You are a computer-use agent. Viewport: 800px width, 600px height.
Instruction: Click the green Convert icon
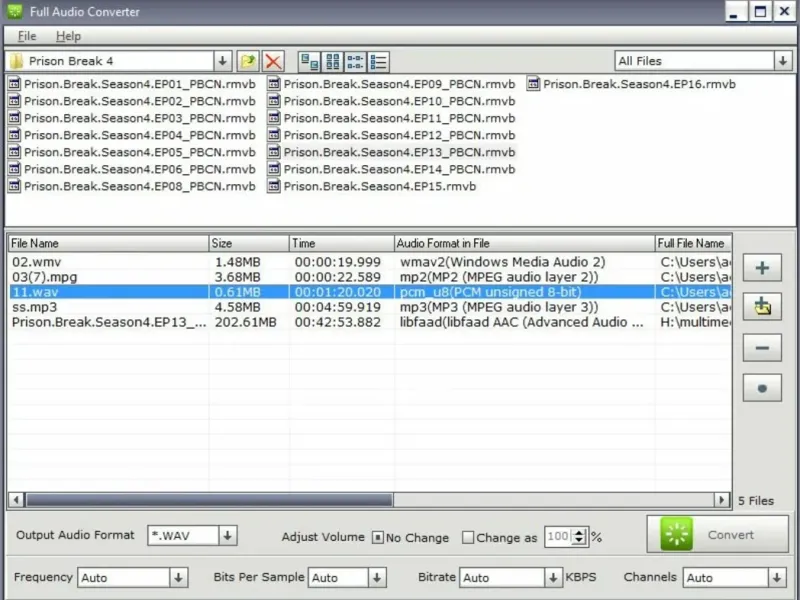click(677, 534)
